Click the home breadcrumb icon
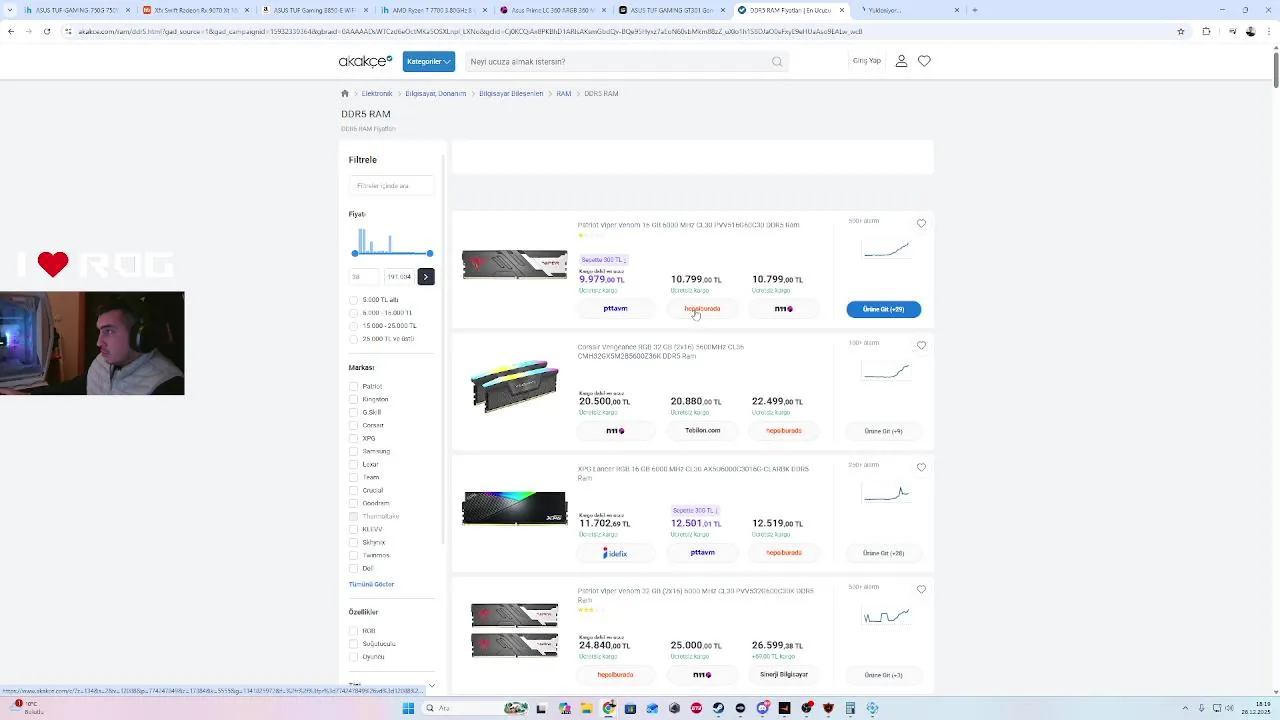1280x720 pixels. click(x=345, y=93)
